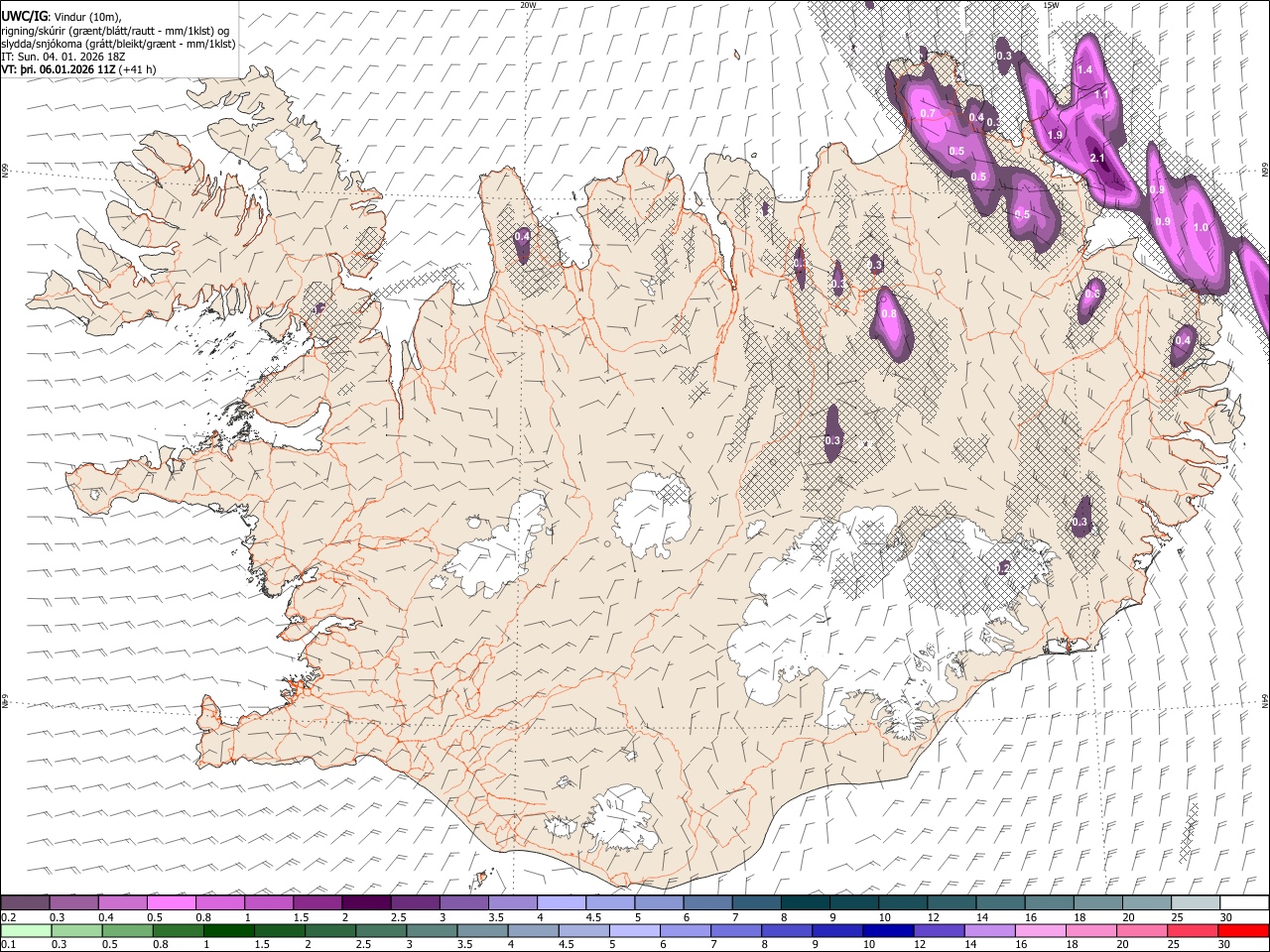Click the 1.0 precipitation value label
The height and width of the screenshot is (952, 1270).
click(x=1201, y=227)
